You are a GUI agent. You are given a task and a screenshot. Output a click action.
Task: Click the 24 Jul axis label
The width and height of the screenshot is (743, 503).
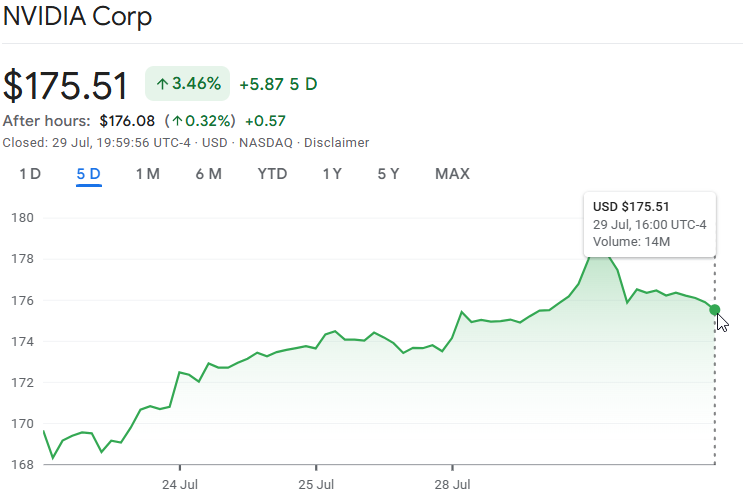[x=180, y=485]
